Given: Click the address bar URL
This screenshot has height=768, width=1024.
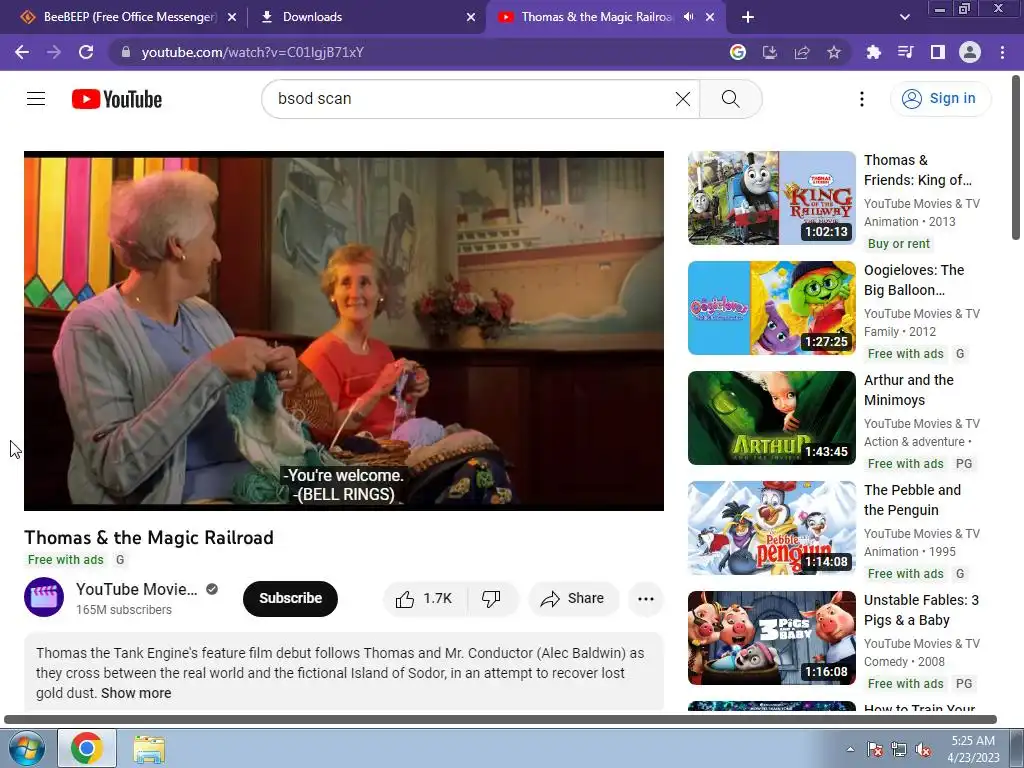Looking at the screenshot, I should click(253, 52).
